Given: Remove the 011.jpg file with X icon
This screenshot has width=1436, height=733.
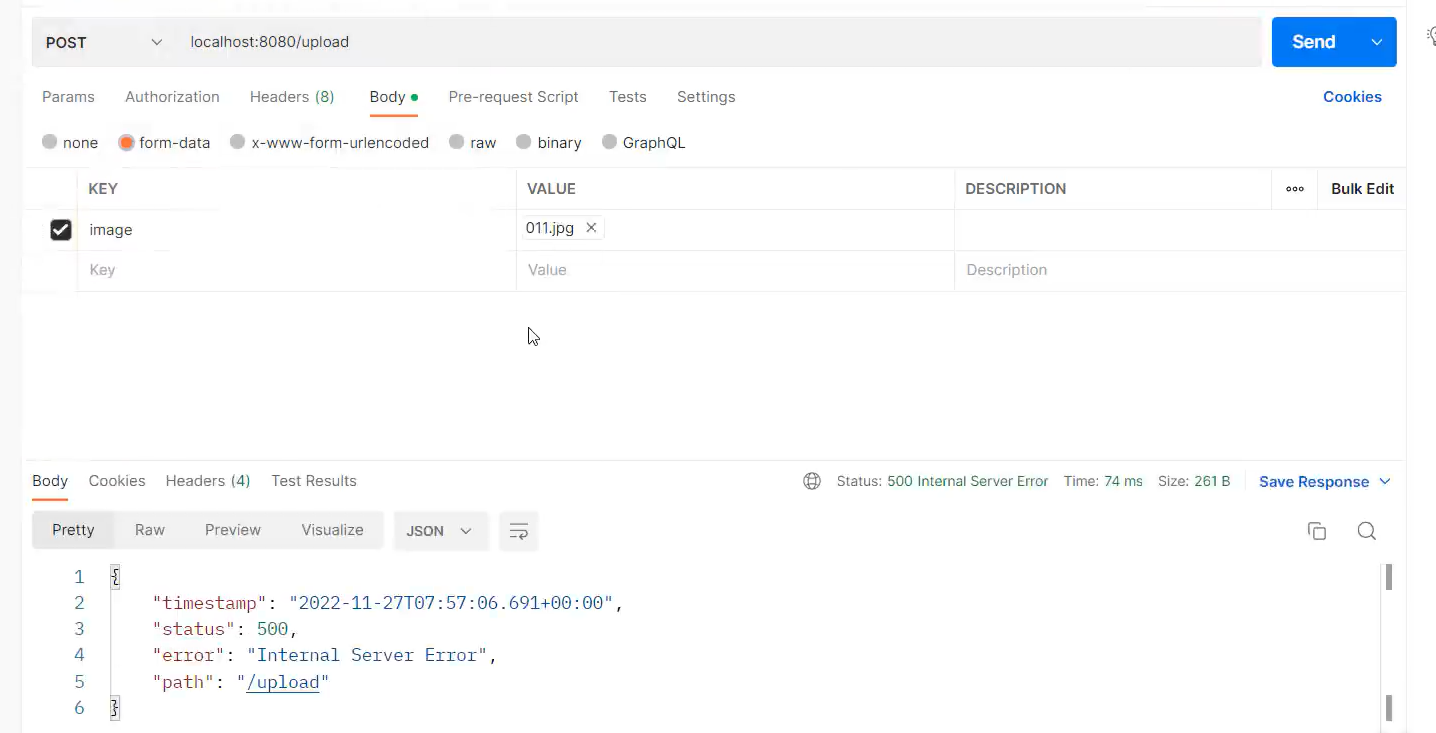Looking at the screenshot, I should (591, 228).
